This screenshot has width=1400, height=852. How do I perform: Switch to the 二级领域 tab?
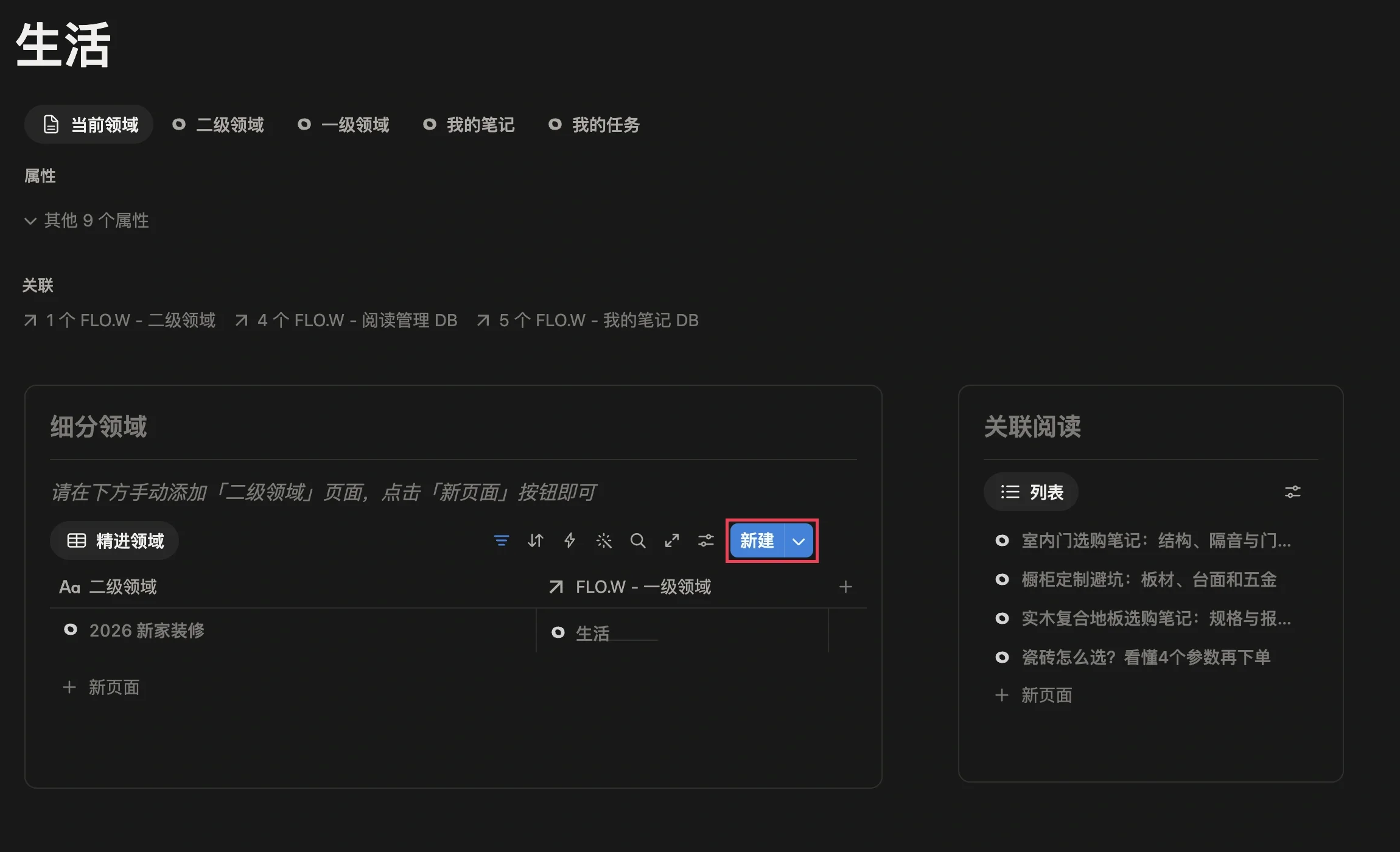pos(218,125)
